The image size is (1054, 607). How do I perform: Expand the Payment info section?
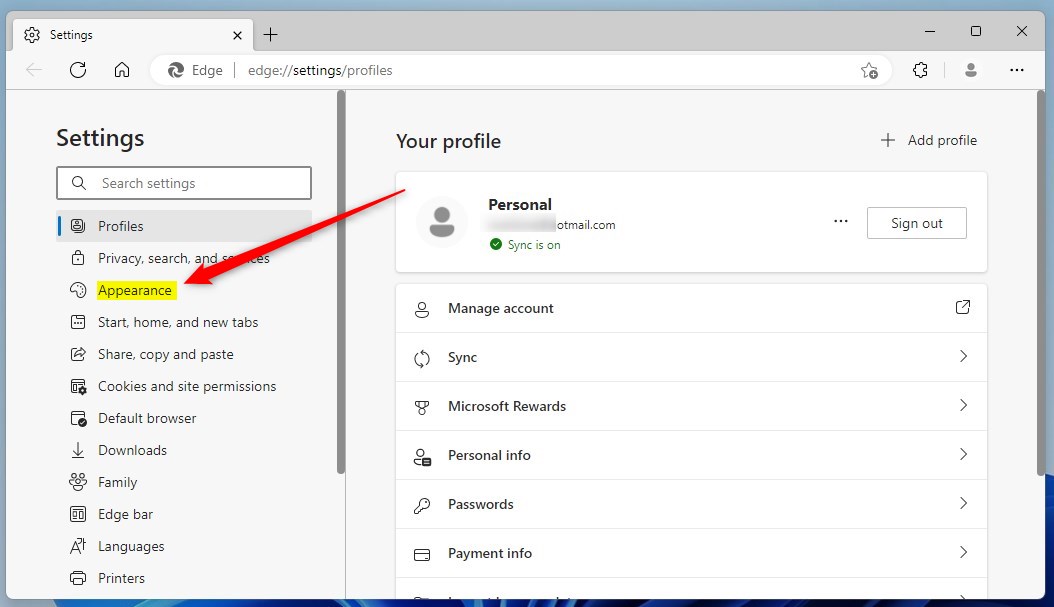coord(963,553)
